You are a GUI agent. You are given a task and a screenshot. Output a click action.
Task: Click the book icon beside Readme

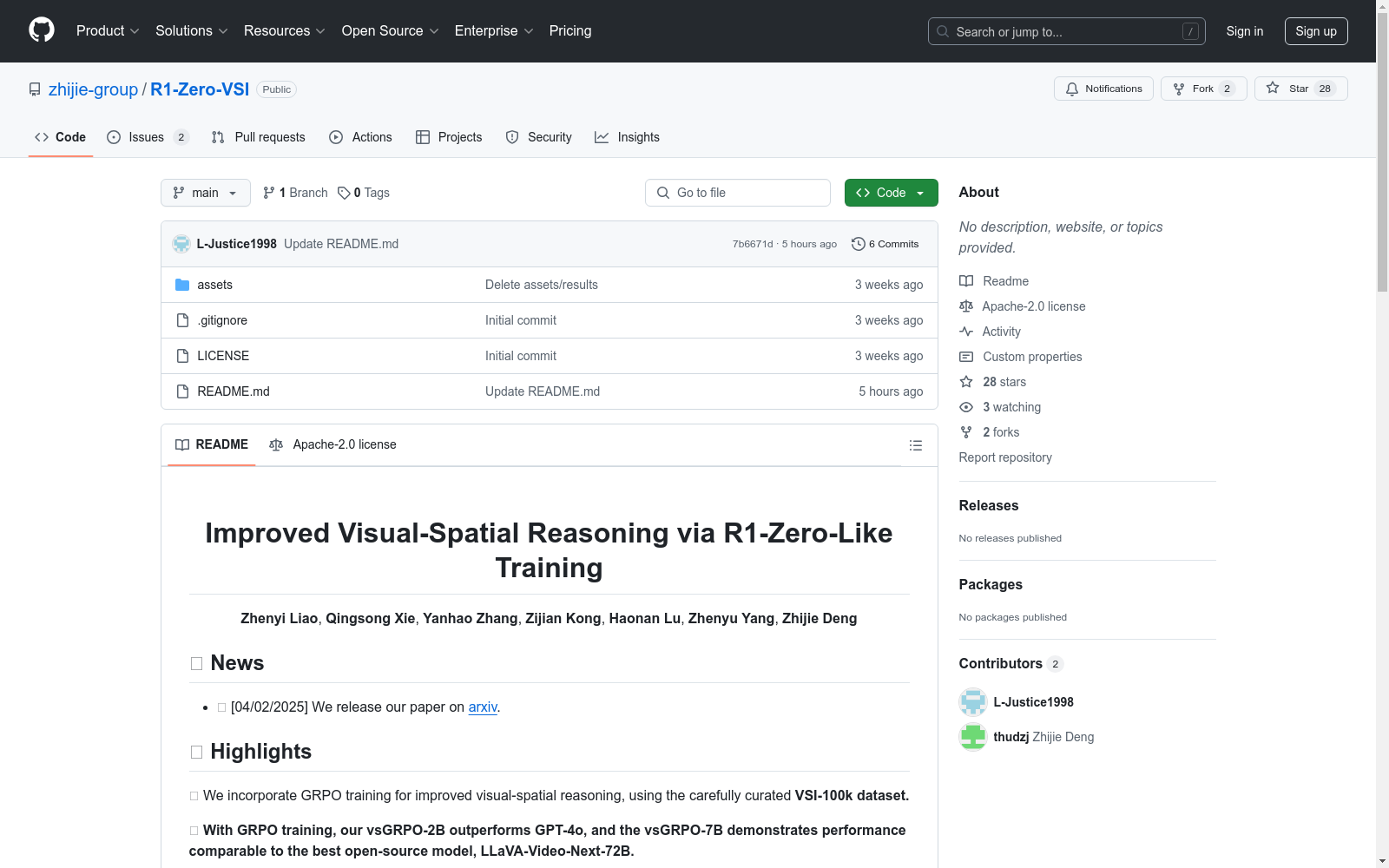point(966,281)
